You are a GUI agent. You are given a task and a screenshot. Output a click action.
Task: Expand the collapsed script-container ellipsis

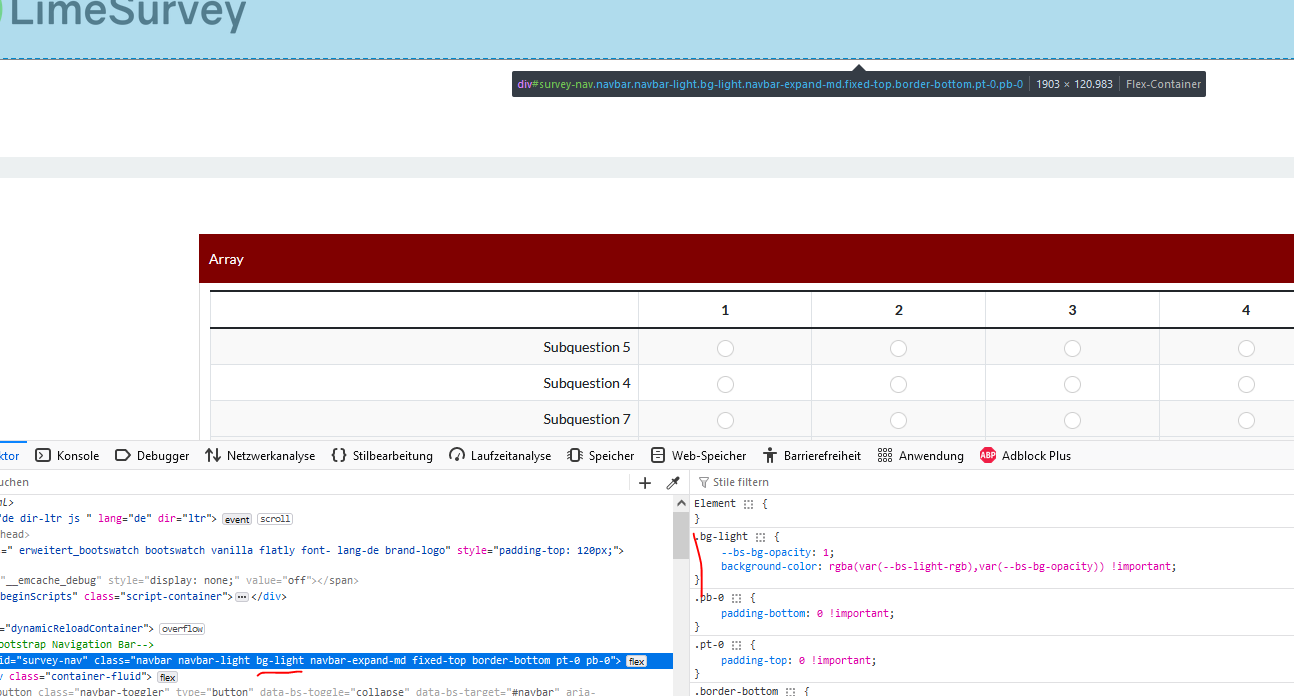[241, 597]
